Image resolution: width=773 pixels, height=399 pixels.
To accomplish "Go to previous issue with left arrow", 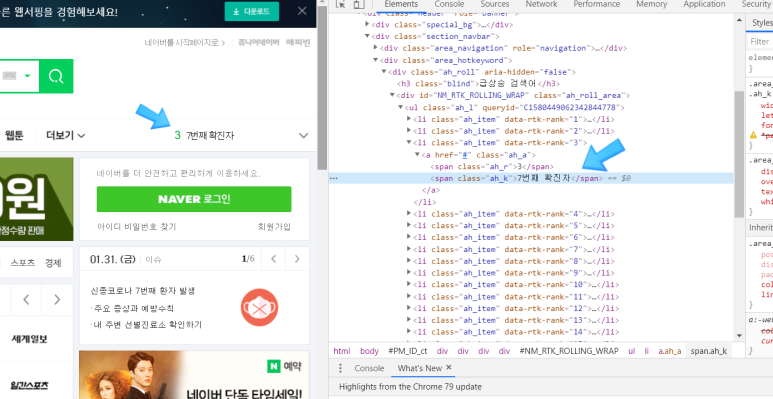I will coord(275,259).
